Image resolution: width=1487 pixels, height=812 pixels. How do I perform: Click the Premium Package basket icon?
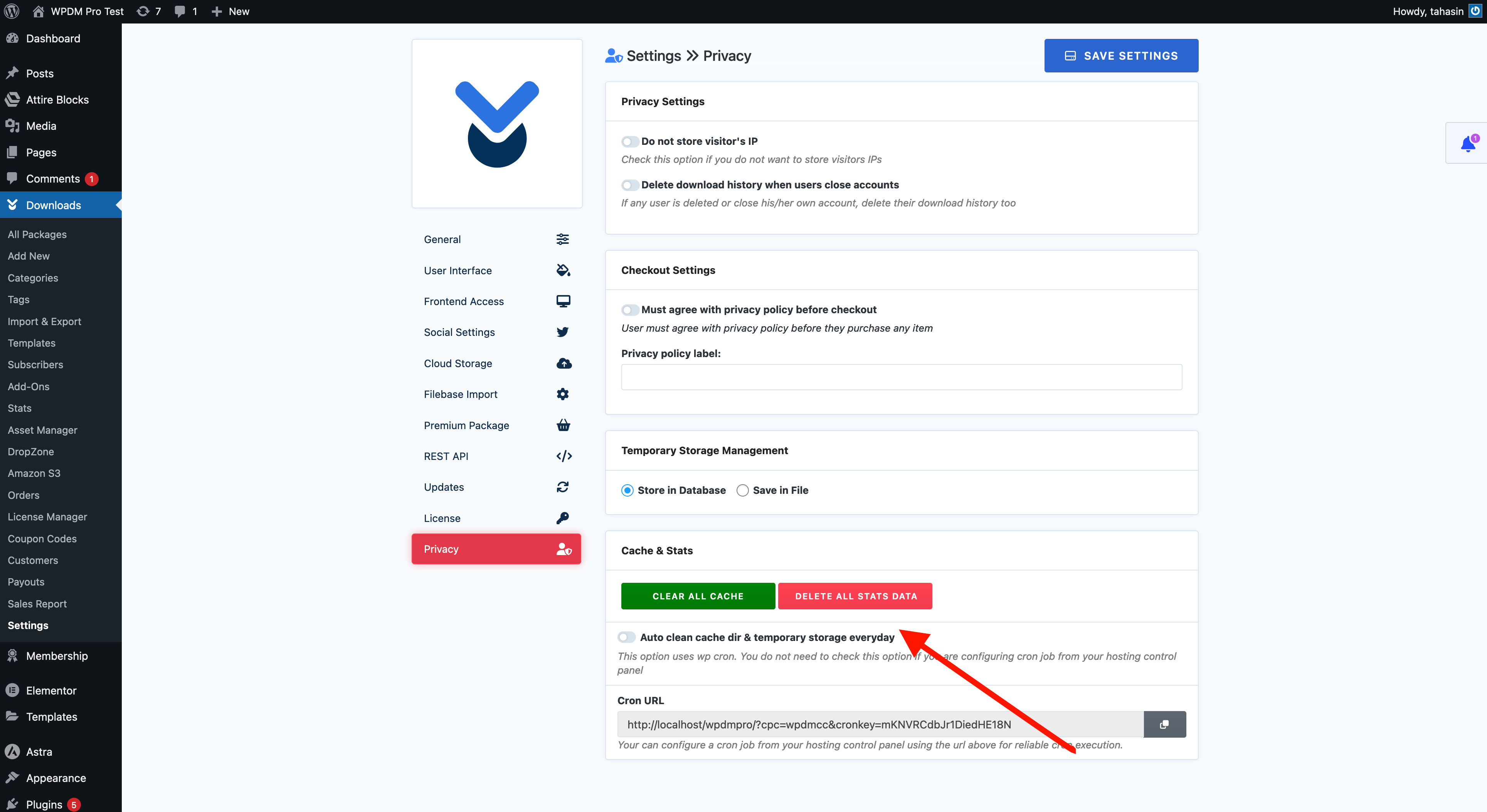click(563, 425)
